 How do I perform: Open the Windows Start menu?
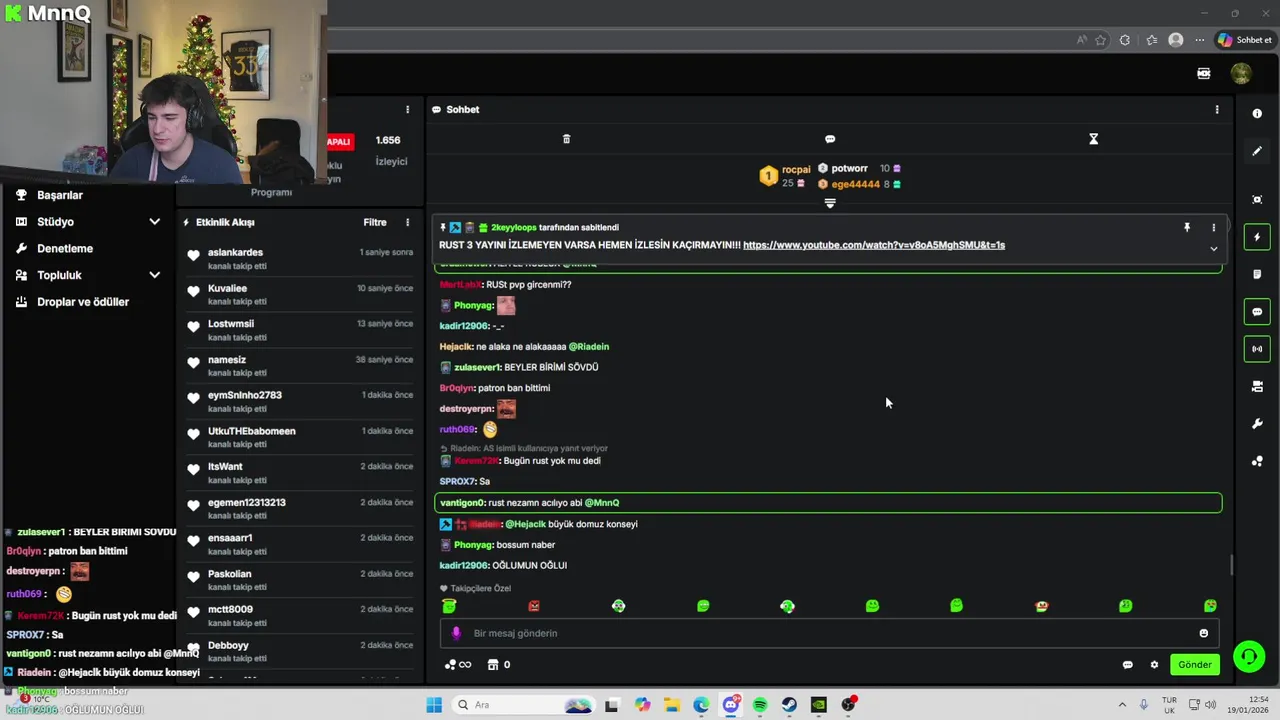[434, 705]
